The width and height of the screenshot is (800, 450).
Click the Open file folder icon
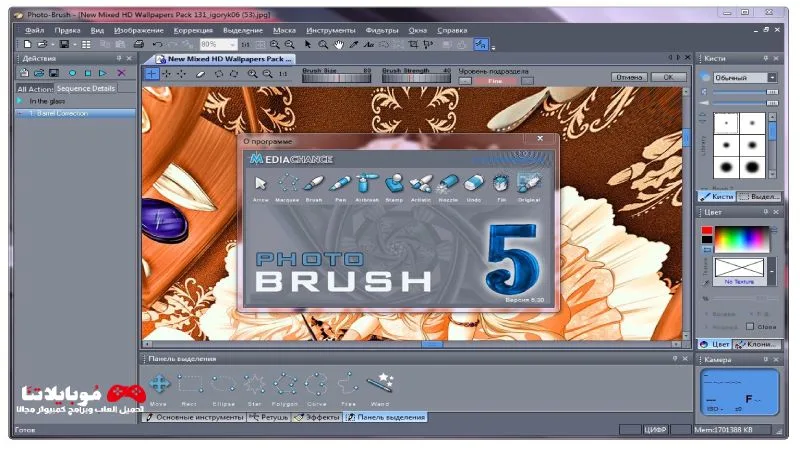click(42, 44)
